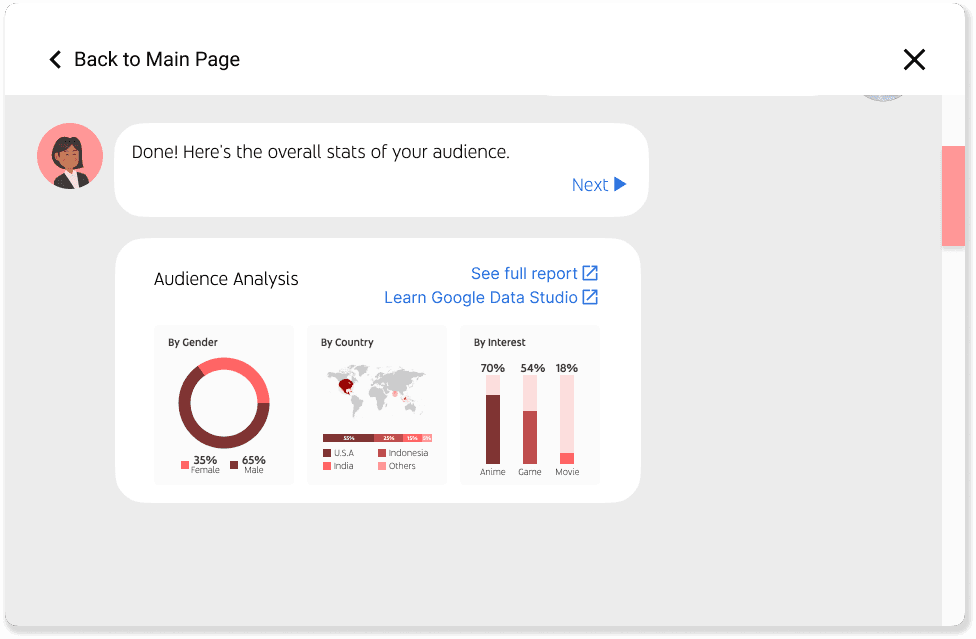Click the Anime interest bar
This screenshot has height=639, width=976.
tap(493, 419)
